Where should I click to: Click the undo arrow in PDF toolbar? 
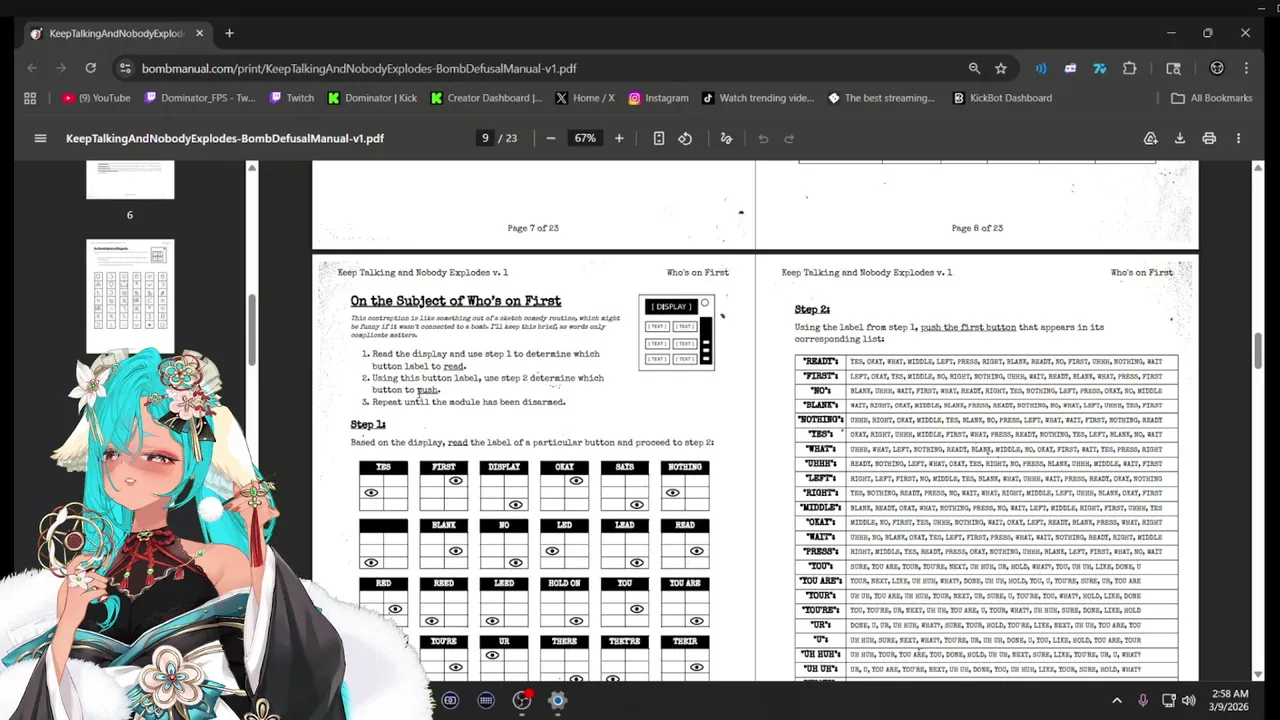(763, 138)
